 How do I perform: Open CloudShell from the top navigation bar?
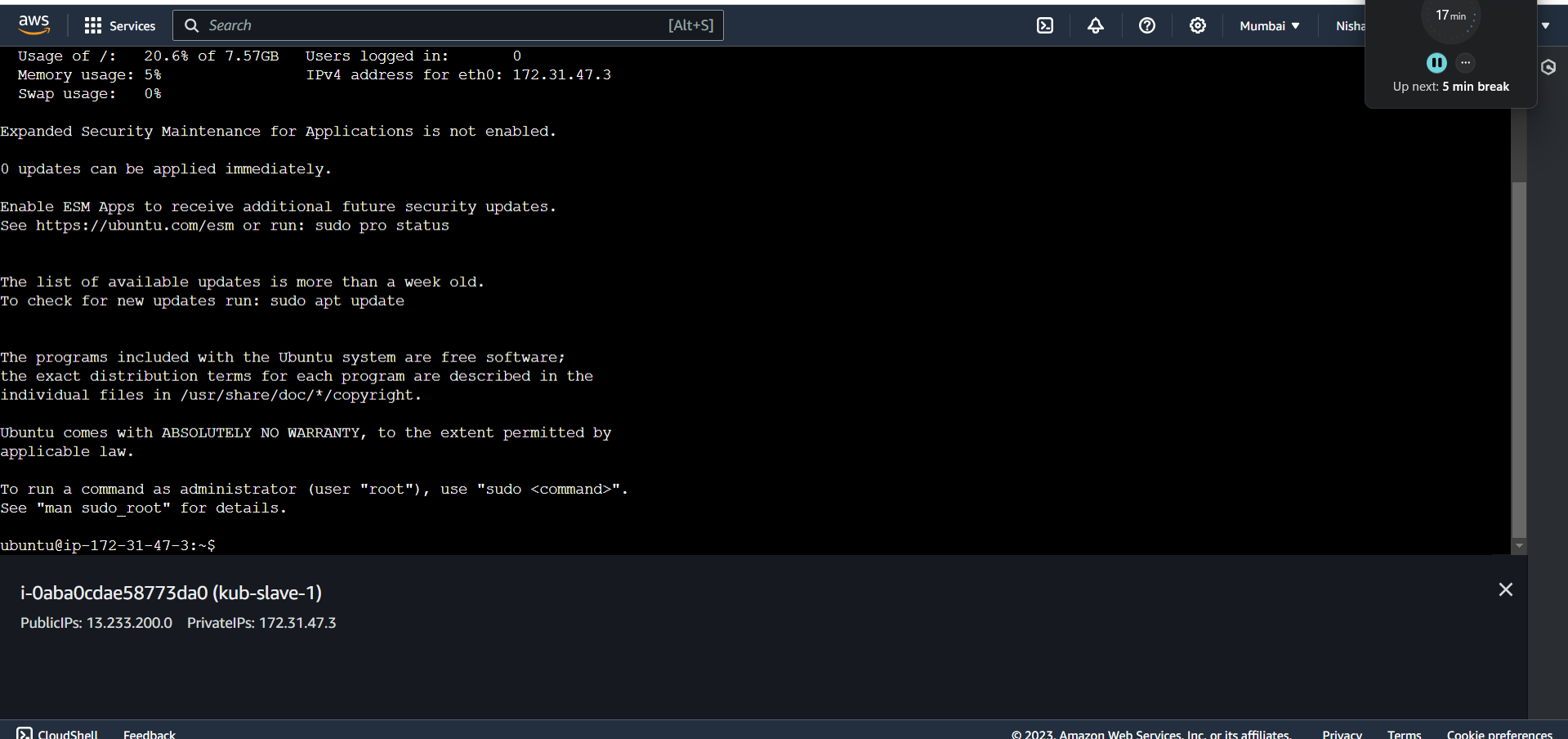tap(1045, 25)
